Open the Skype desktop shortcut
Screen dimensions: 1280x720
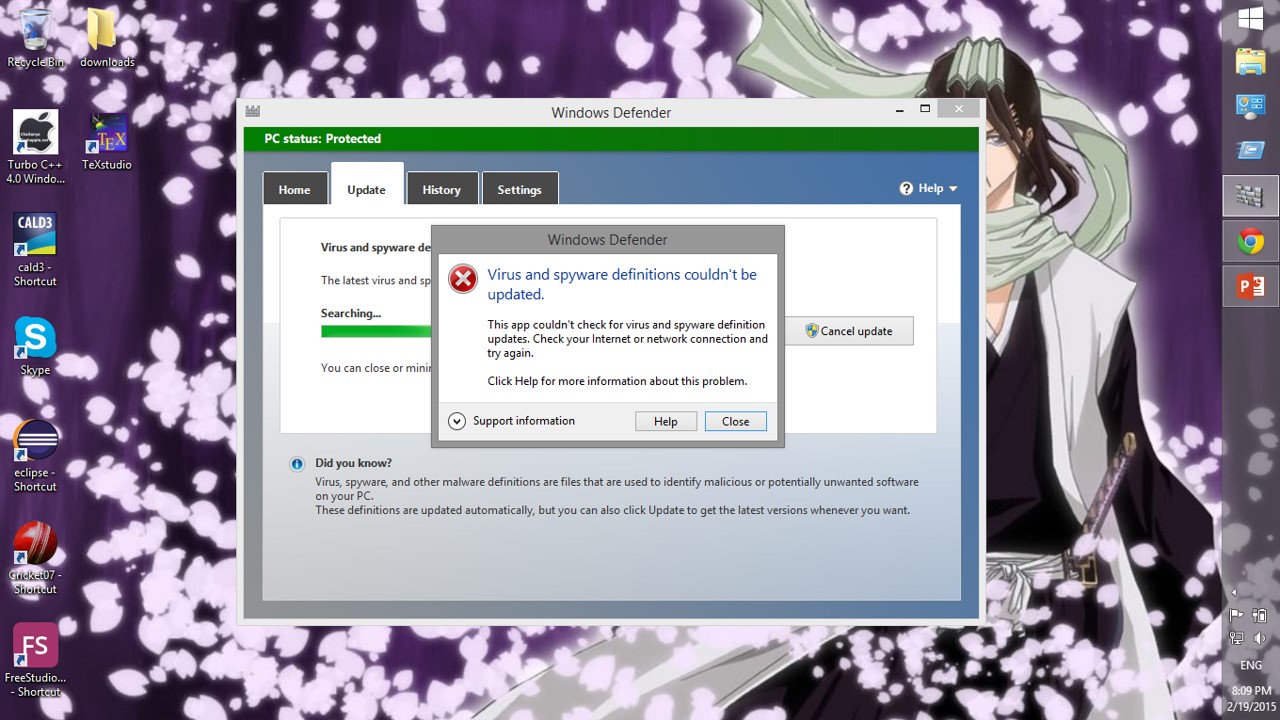35,340
